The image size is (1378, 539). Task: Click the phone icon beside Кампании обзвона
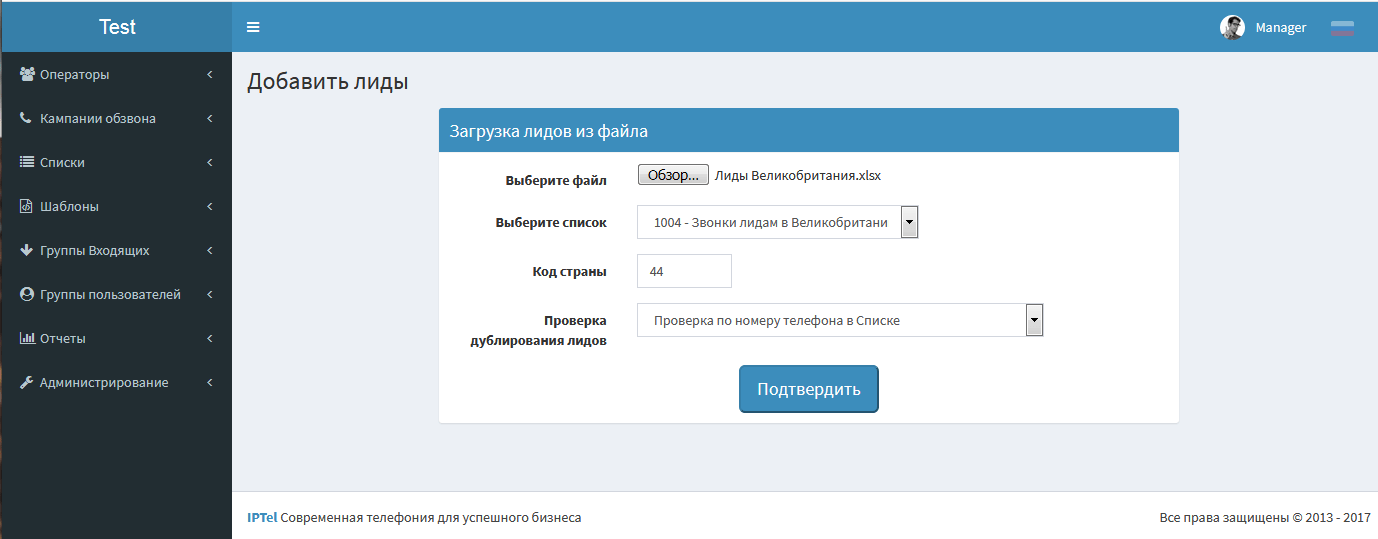point(26,118)
